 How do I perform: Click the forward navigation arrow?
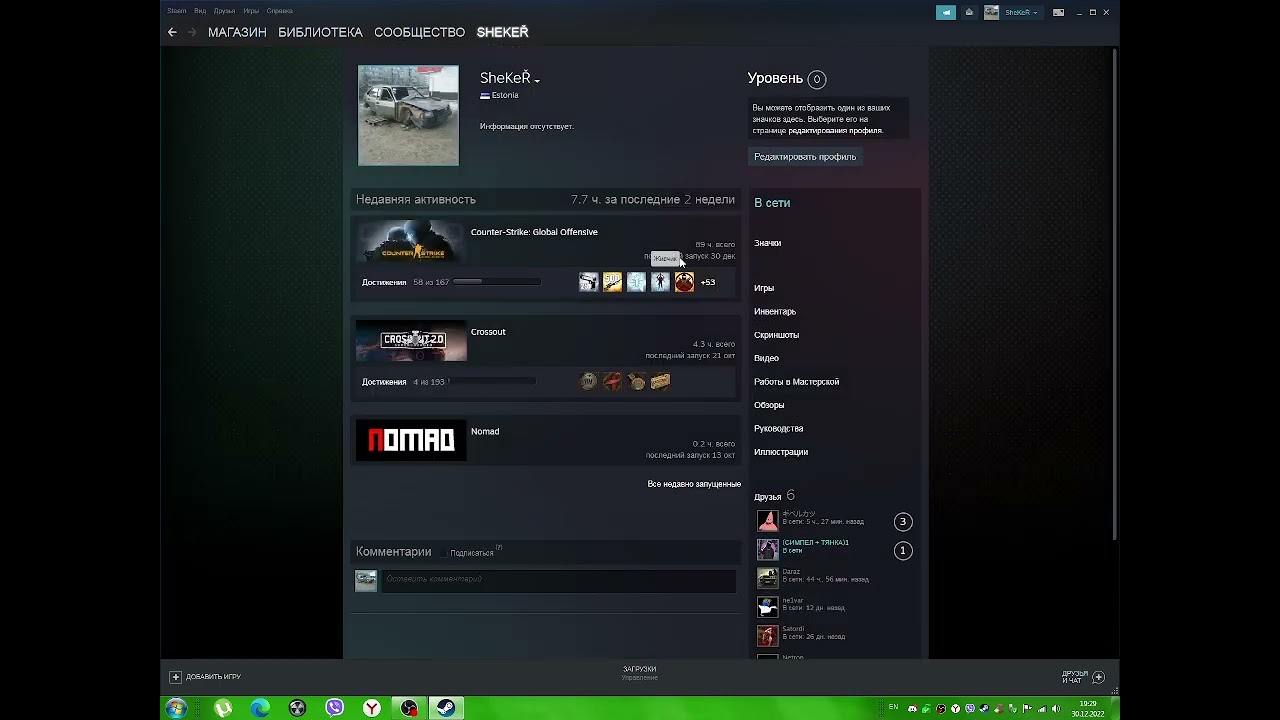[x=192, y=32]
